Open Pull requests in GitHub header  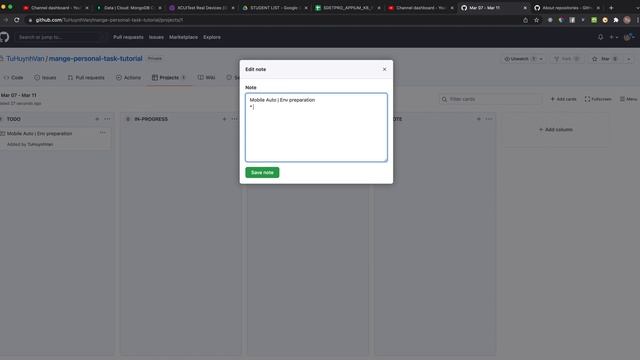click(128, 37)
